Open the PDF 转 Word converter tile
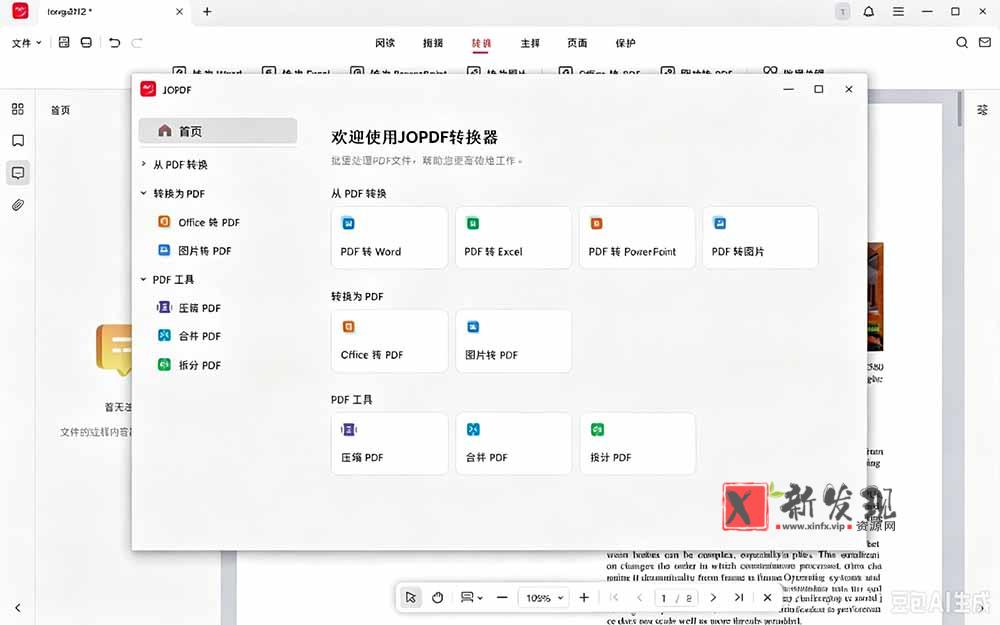This screenshot has height=625, width=1000. coord(389,237)
